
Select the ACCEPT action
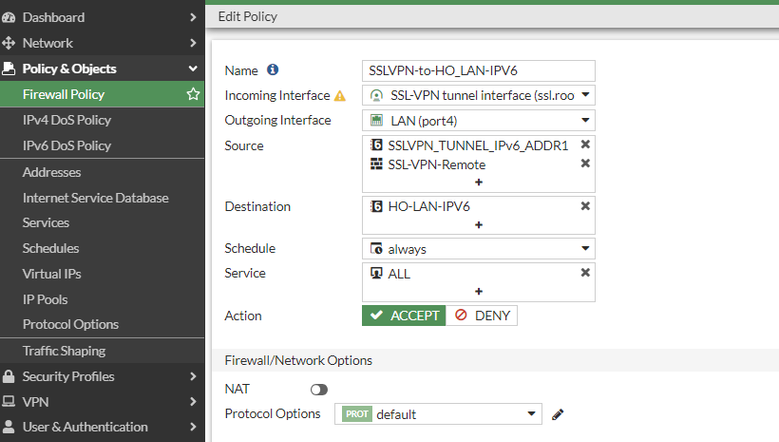pyautogui.click(x=403, y=316)
